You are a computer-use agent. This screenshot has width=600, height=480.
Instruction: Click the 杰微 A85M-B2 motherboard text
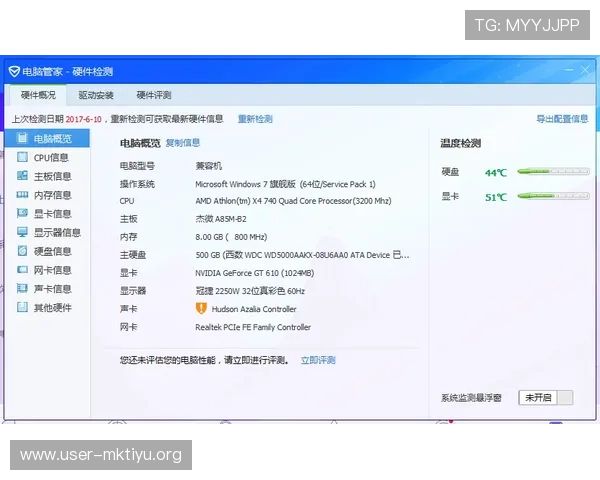[x=221, y=219]
